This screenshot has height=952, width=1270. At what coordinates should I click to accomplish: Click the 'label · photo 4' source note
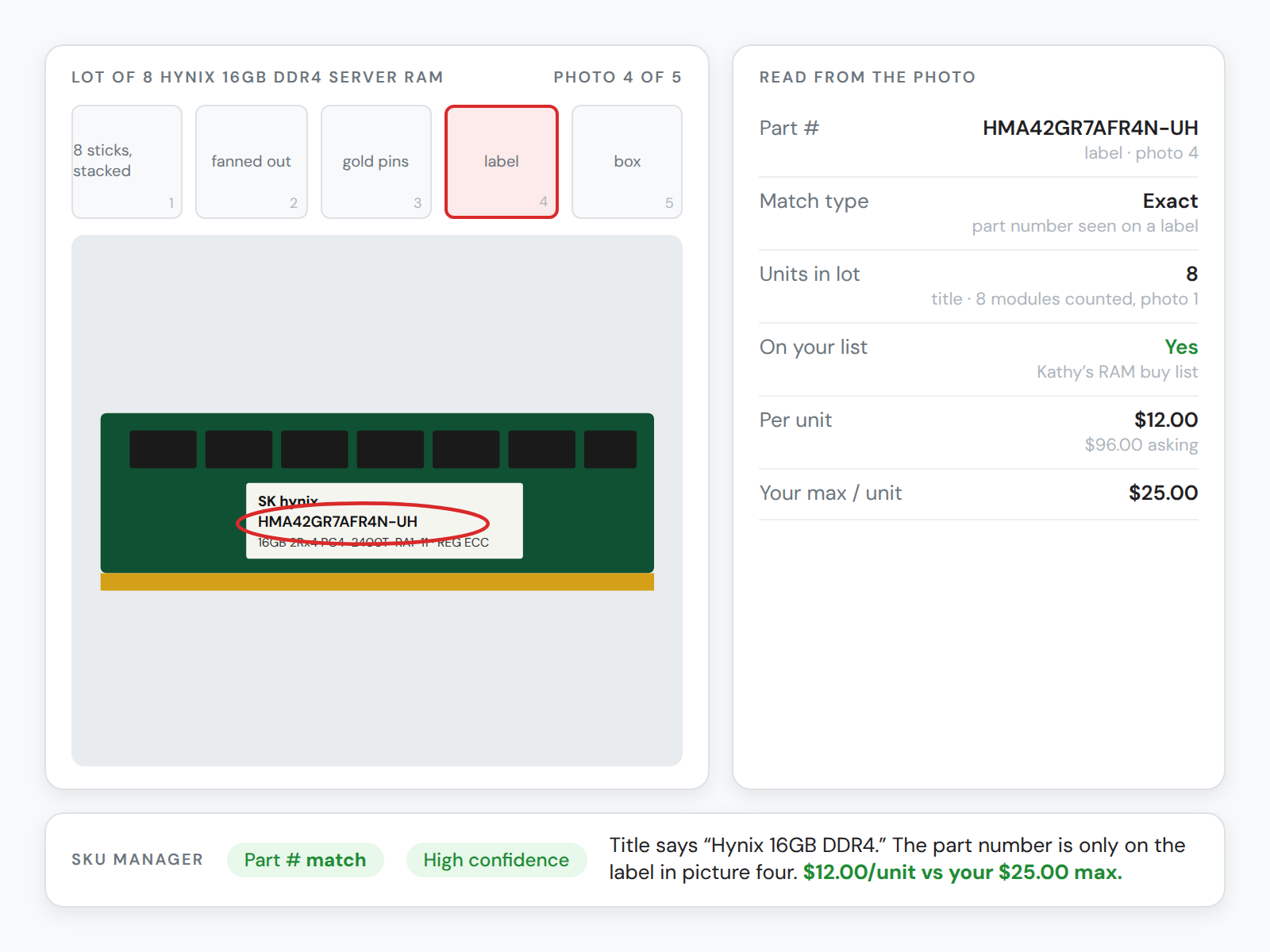tap(1141, 153)
